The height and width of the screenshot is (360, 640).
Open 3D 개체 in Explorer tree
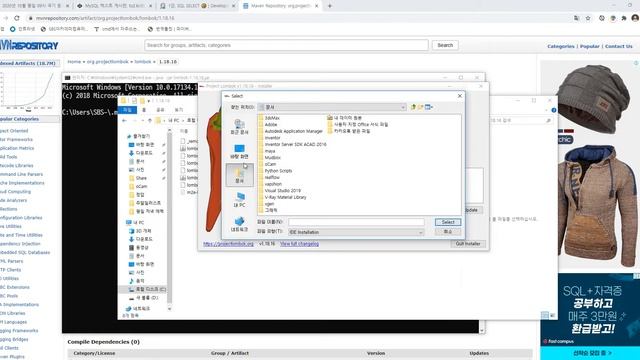point(140,231)
